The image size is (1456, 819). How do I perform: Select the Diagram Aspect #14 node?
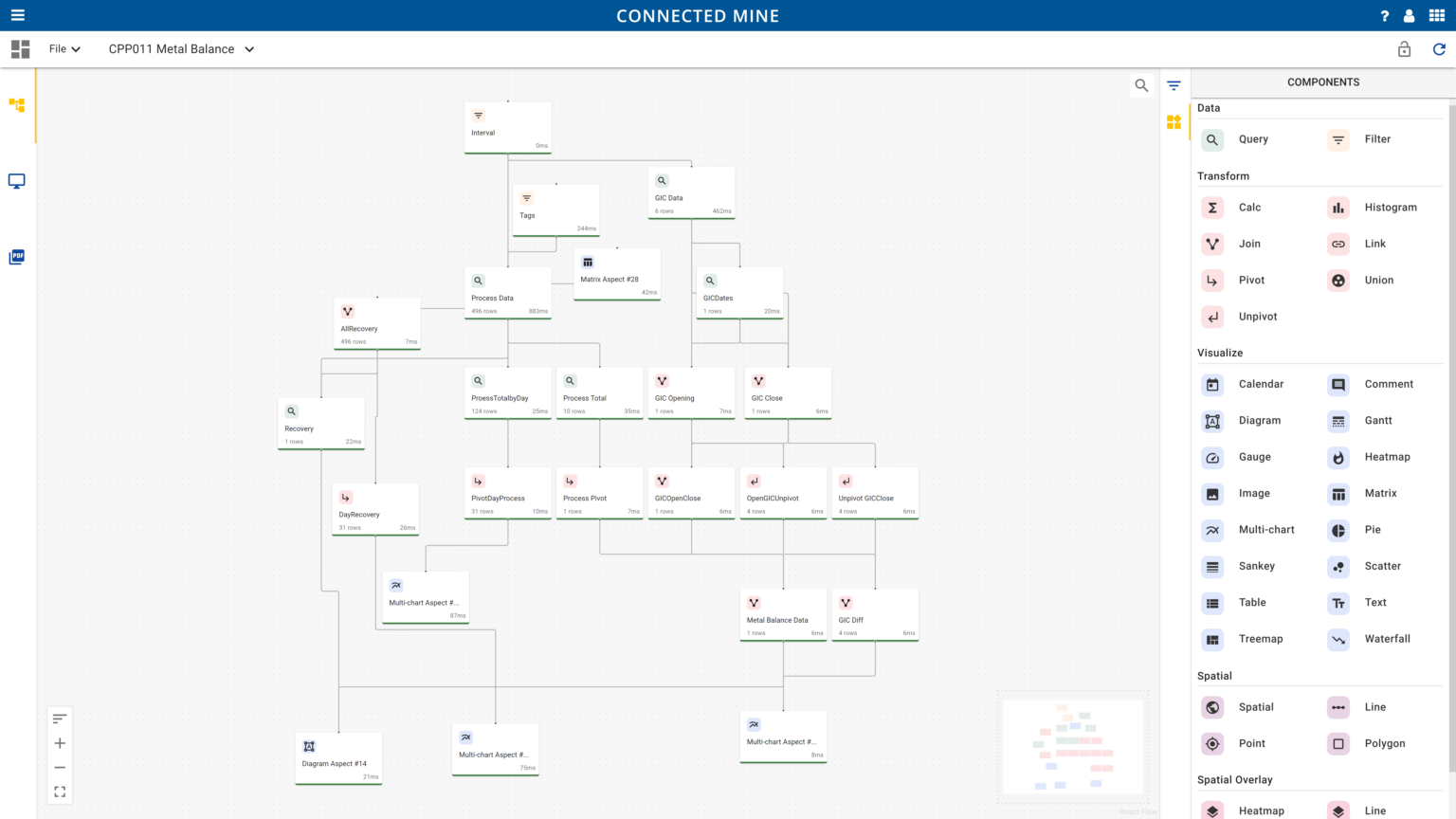[338, 758]
